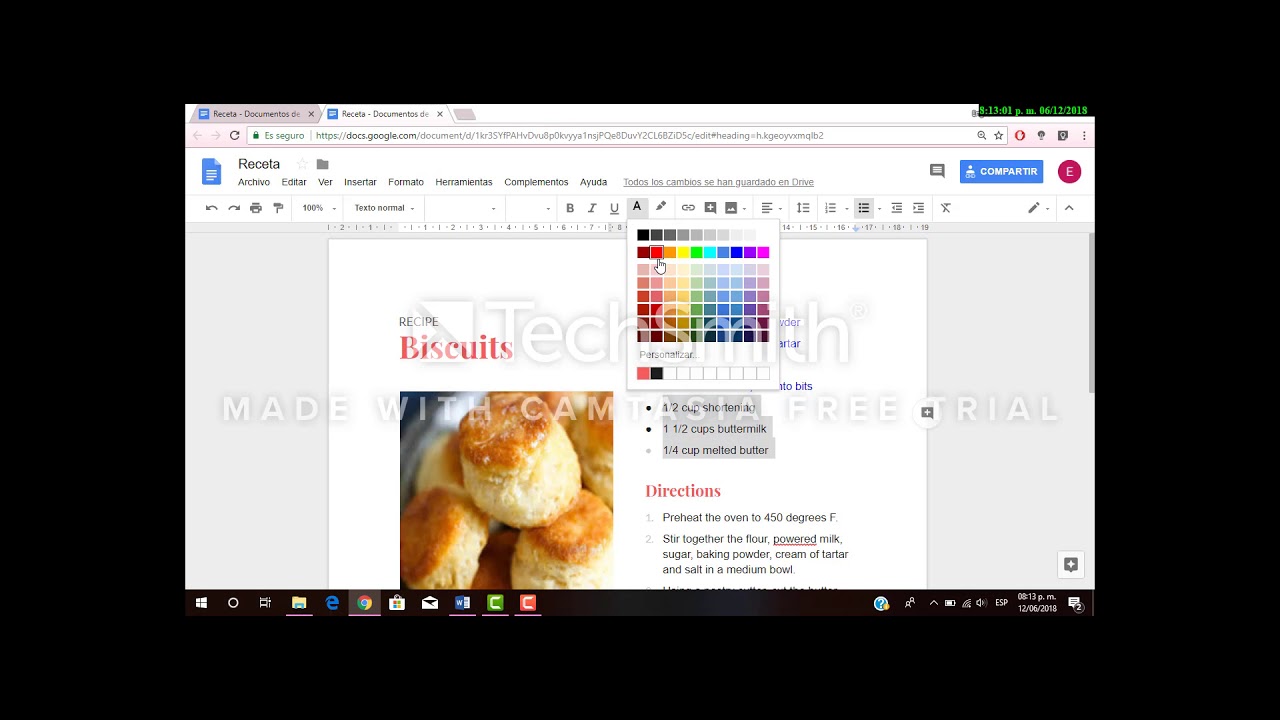The width and height of the screenshot is (1280, 720).
Task: Pick the bright green color swatch
Action: [x=696, y=252]
